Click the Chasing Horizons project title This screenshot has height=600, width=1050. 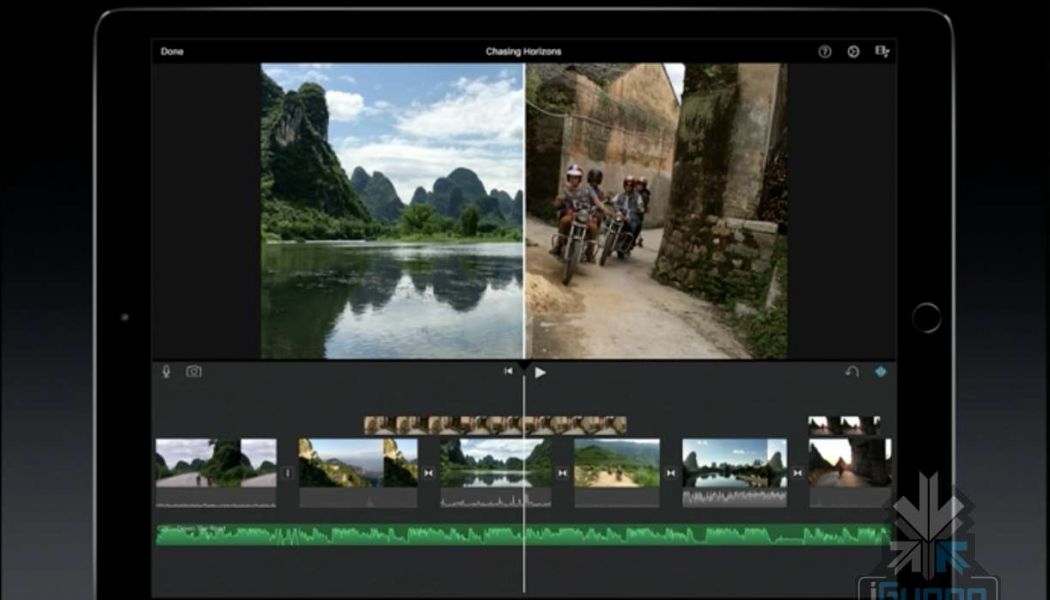click(524, 52)
